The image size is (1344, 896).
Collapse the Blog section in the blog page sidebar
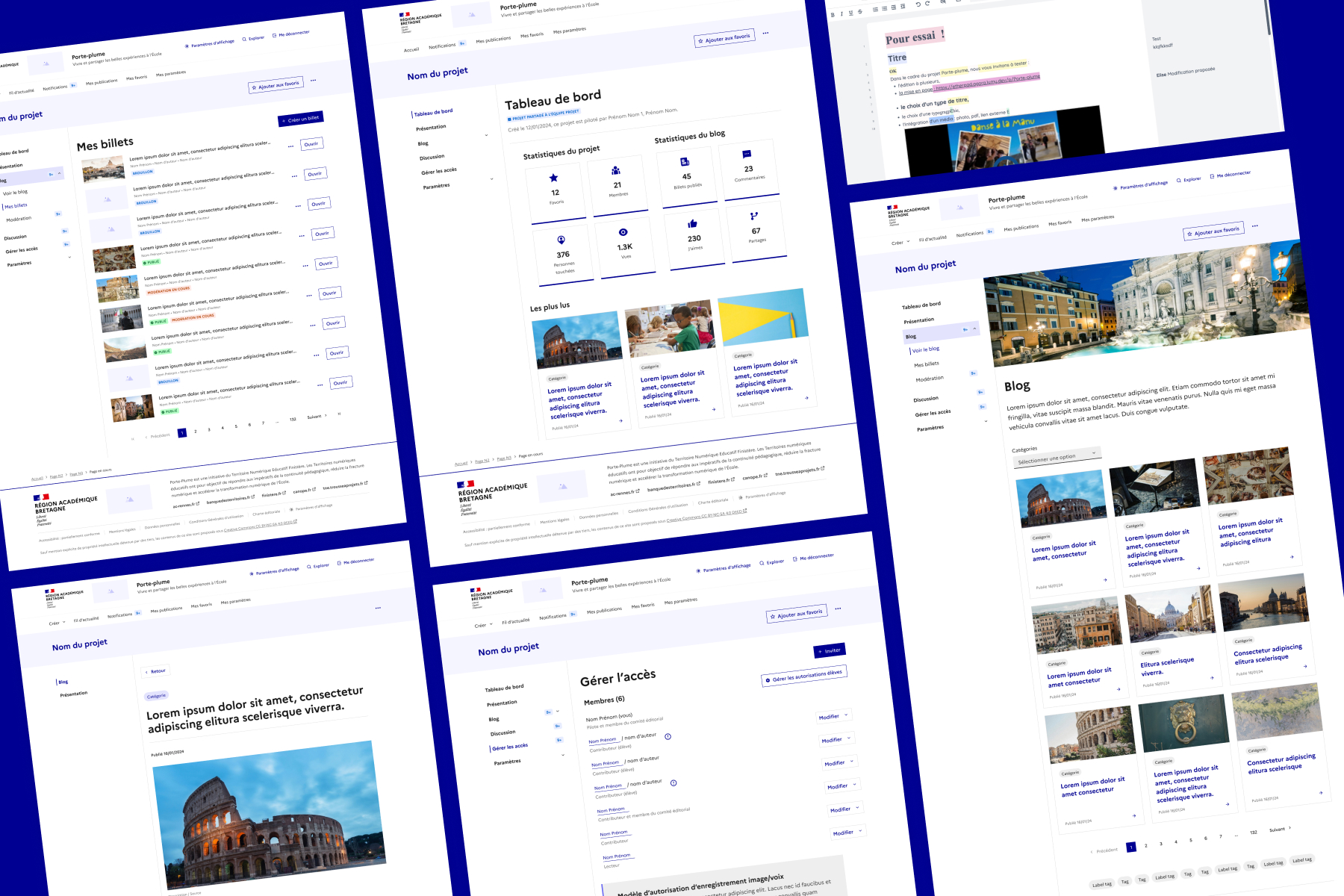974,329
